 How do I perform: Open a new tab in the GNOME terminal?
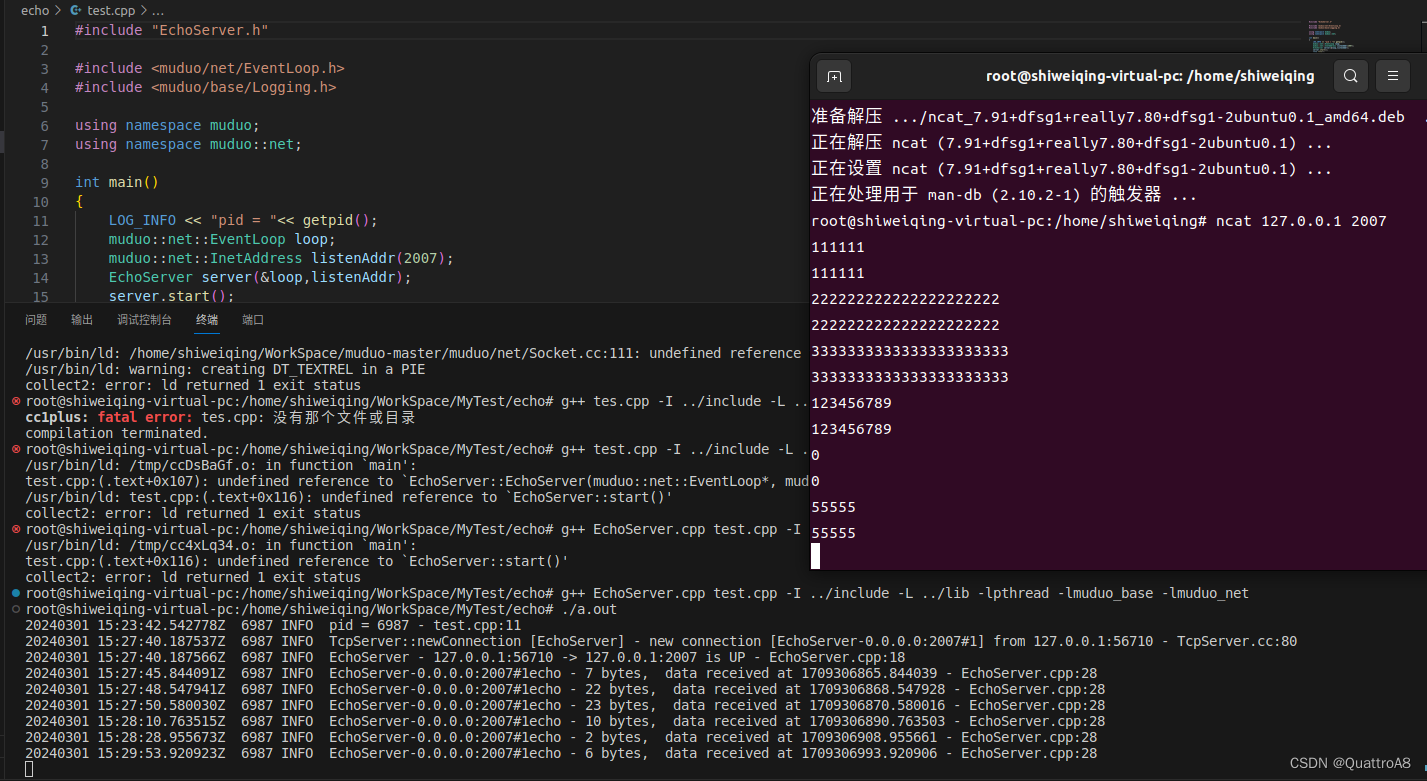[x=834, y=76]
